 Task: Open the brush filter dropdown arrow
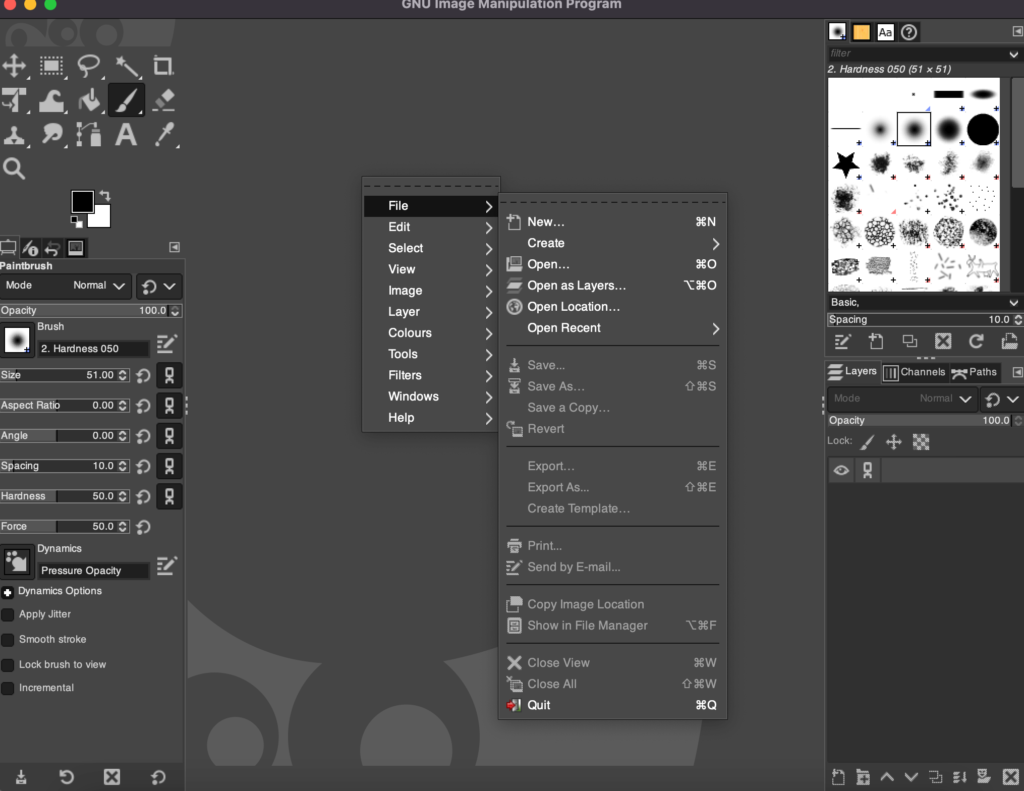click(x=1013, y=54)
